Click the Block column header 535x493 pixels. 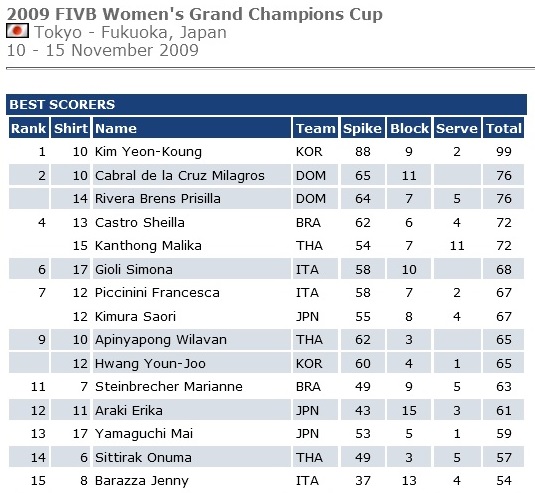tap(409, 128)
